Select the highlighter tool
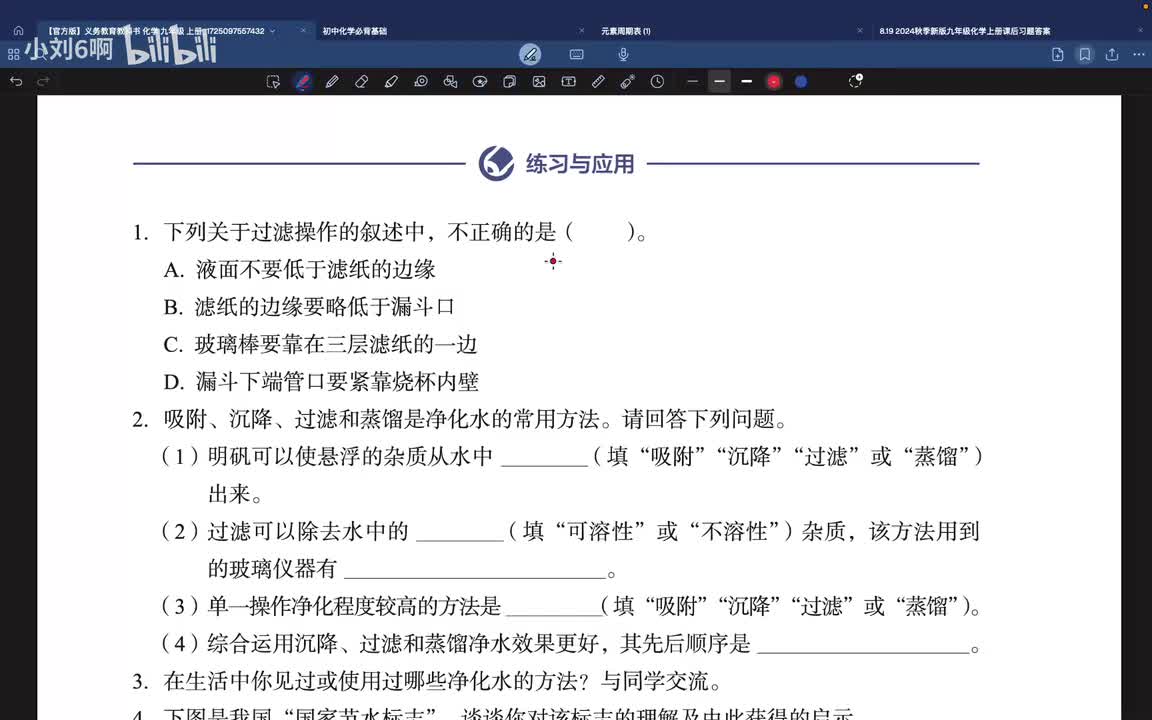 tap(391, 82)
